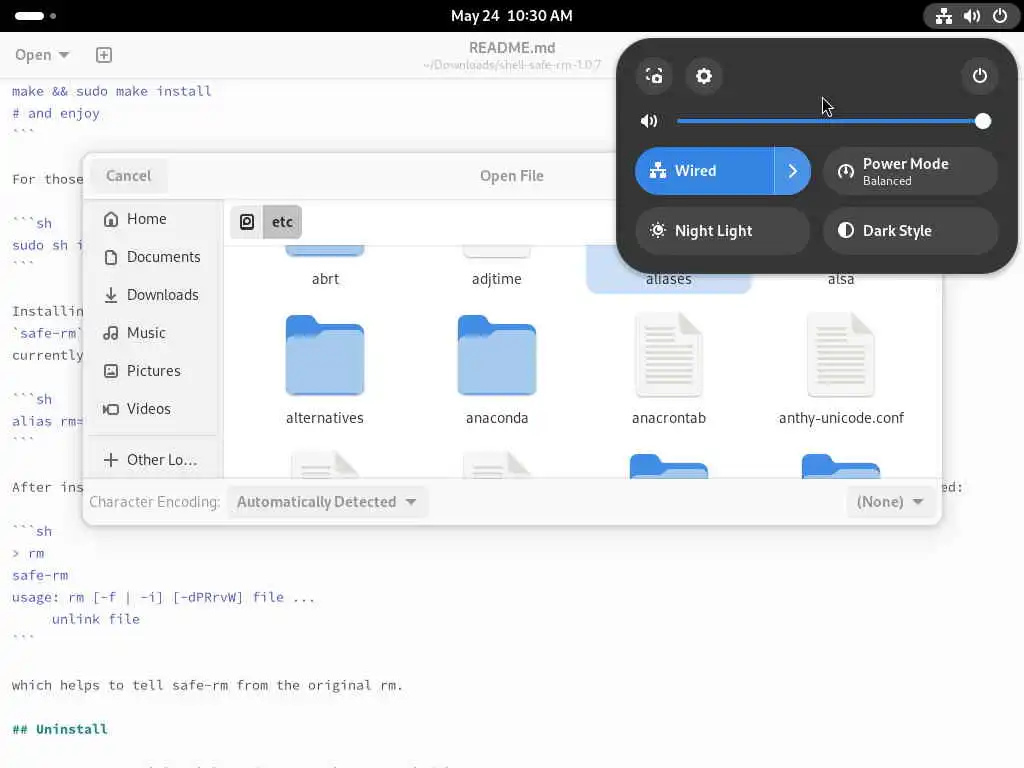1024x768 pixels.
Task: Select the aliases file item
Action: pos(669,269)
